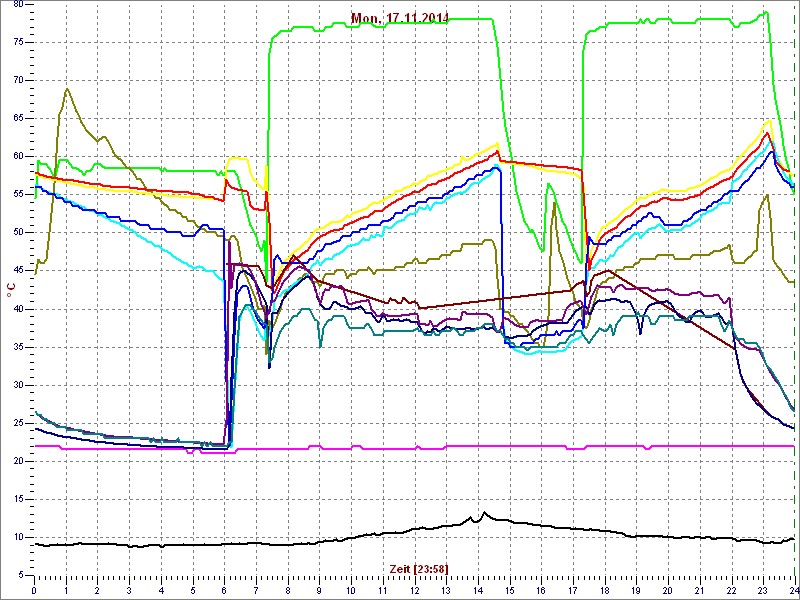Click hour 19 on the time axis

click(636, 590)
